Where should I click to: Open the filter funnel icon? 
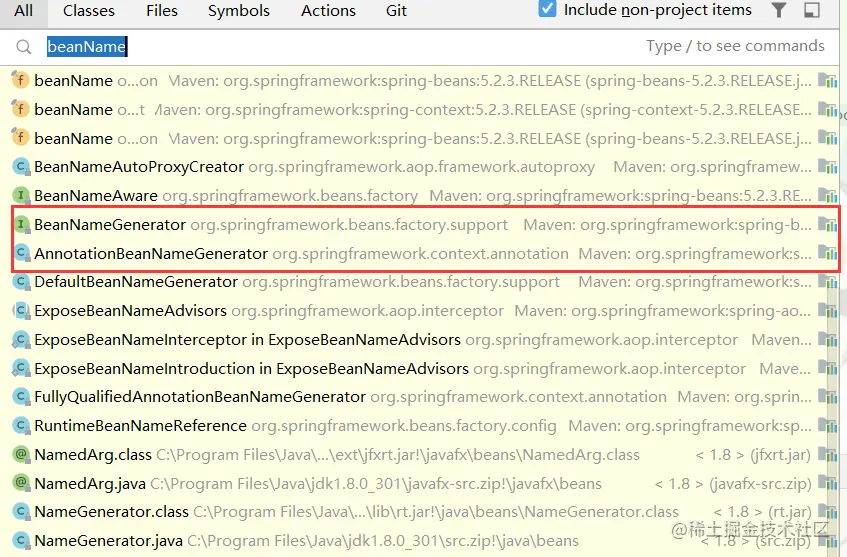coord(778,10)
